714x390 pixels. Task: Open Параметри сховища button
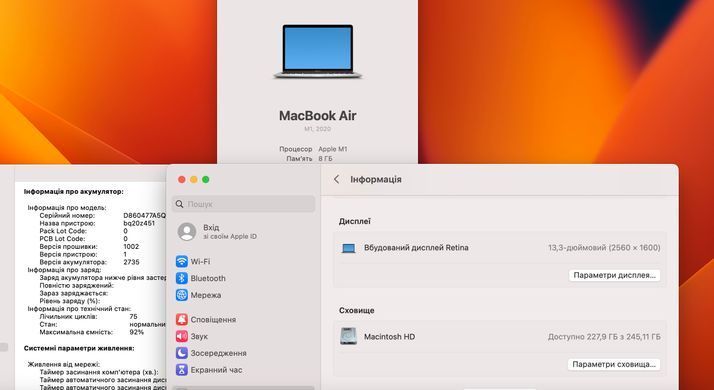coord(614,364)
